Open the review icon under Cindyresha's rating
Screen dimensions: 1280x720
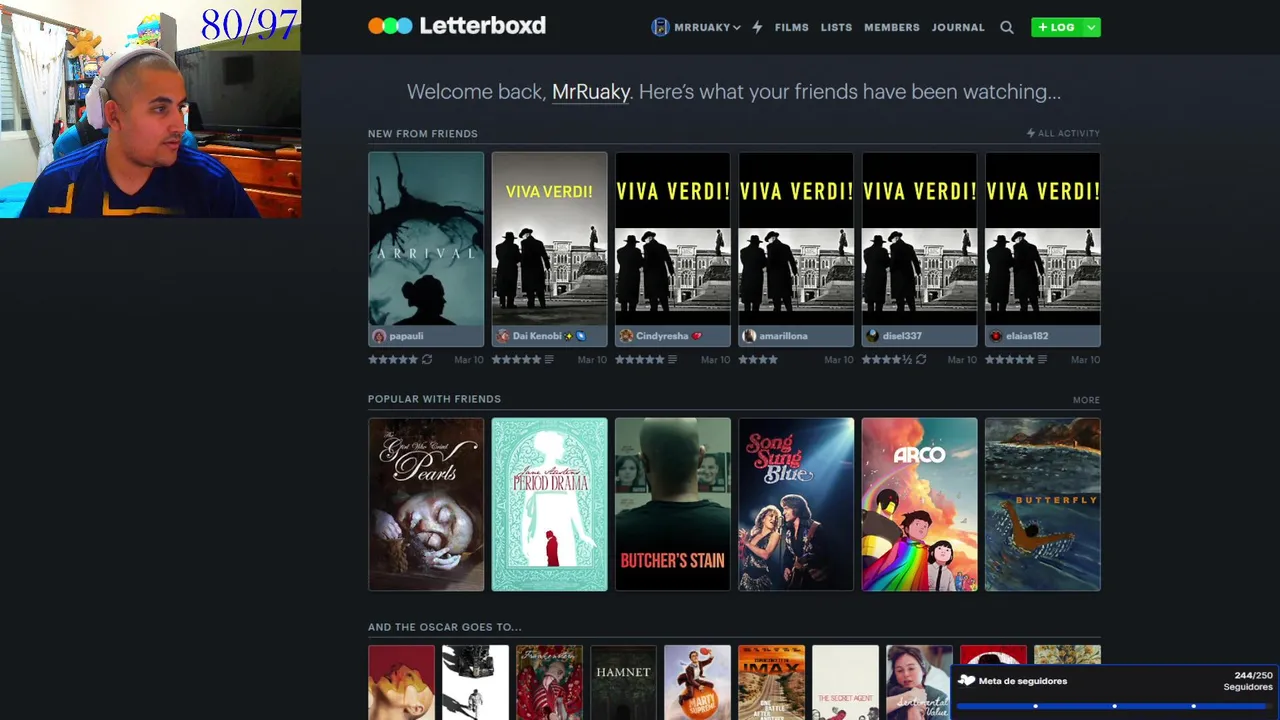coord(672,359)
